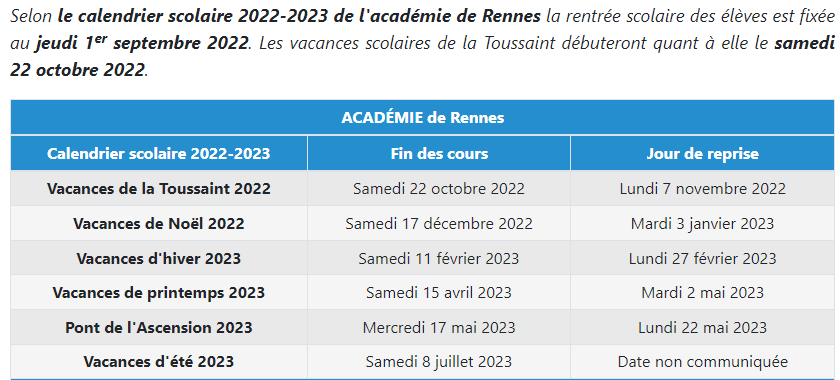Click the Mardi 2 mai 2023 cell
Viewport: 840px width, 380px height.
click(x=702, y=293)
